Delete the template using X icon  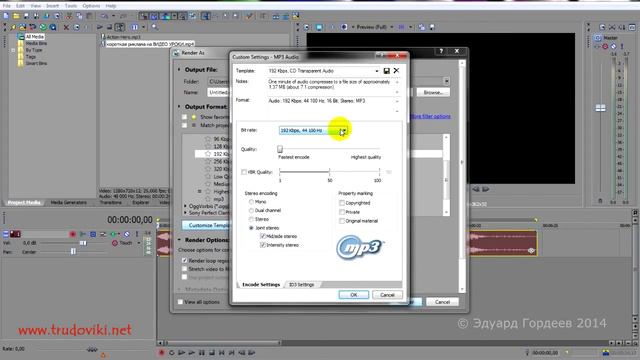coord(396,71)
